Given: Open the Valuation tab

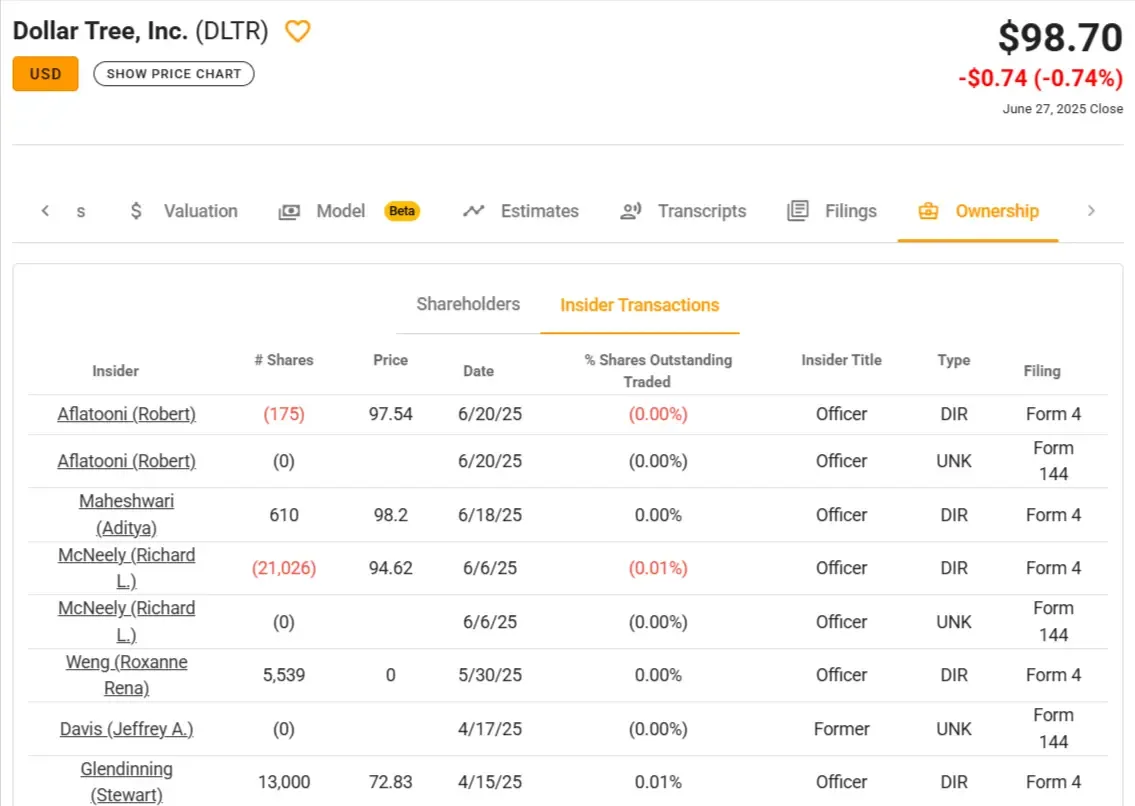Looking at the screenshot, I should [201, 211].
